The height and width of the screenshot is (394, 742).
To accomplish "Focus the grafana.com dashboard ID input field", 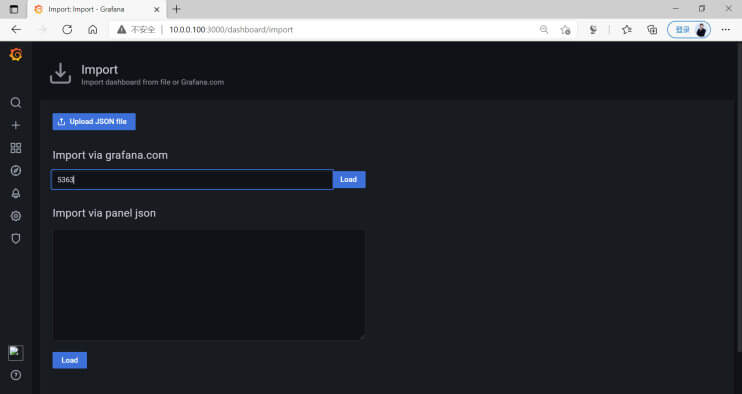I will click(x=192, y=180).
